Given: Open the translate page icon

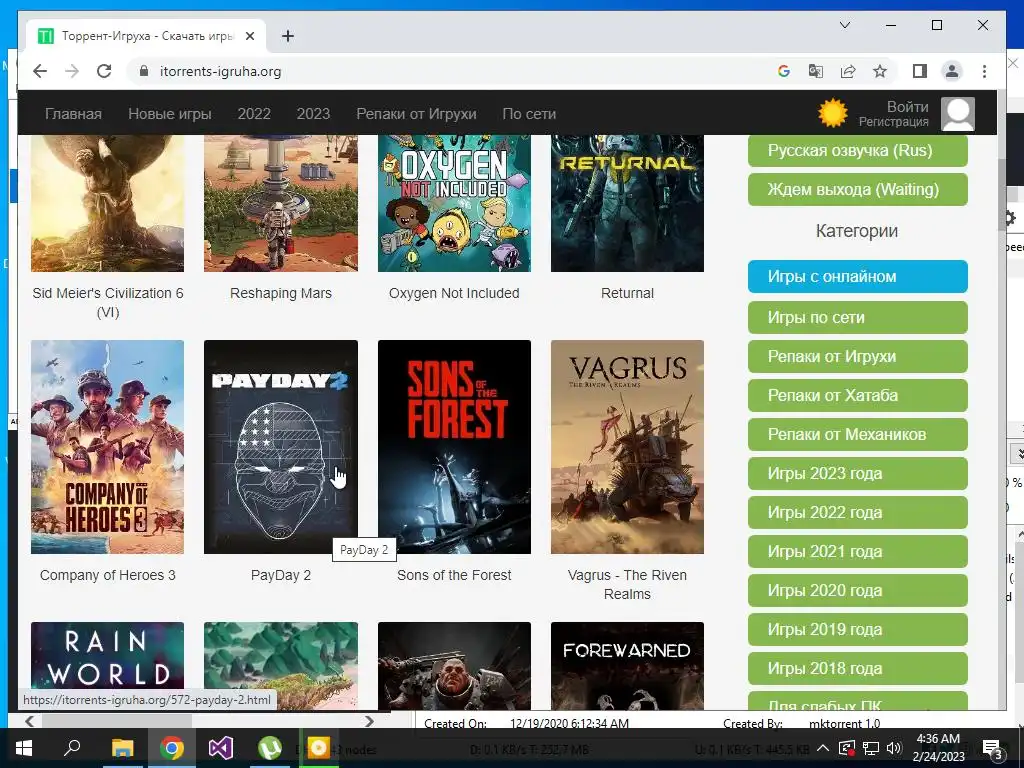Looking at the screenshot, I should tap(816, 71).
